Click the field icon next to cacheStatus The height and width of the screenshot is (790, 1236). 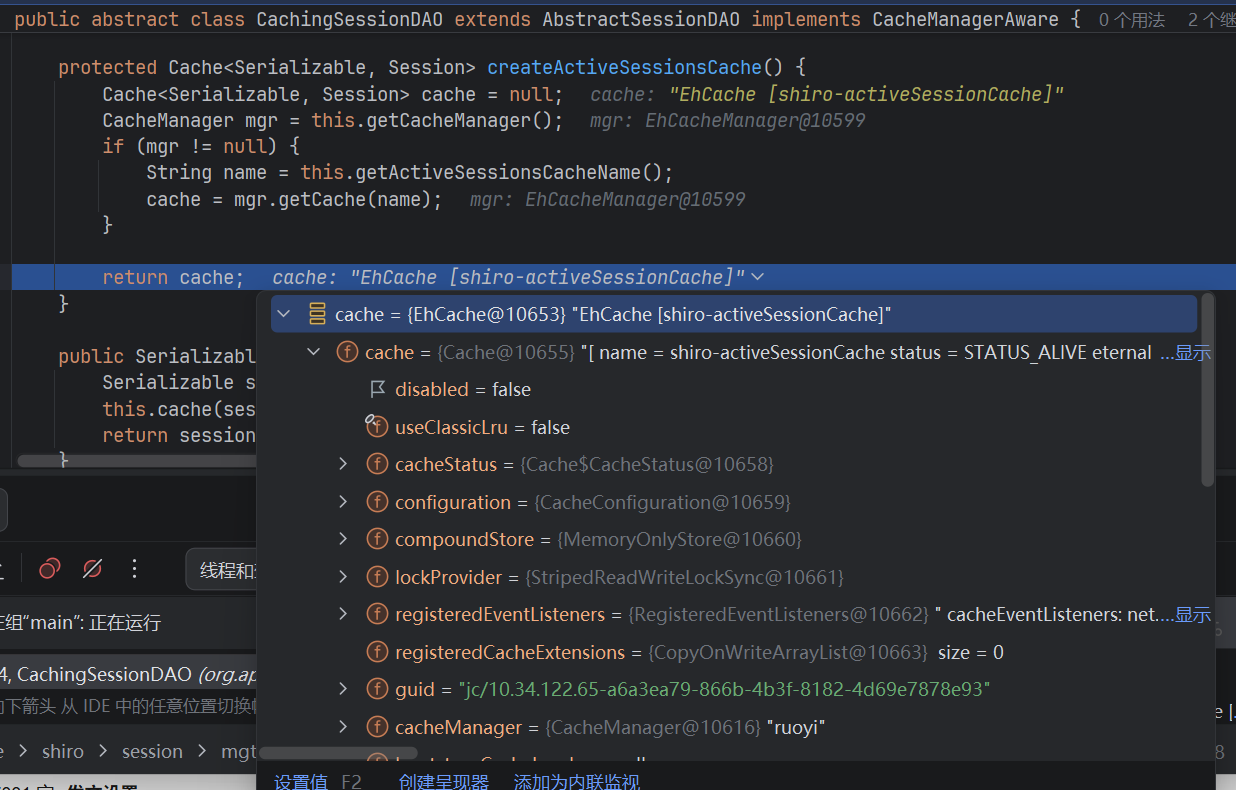(x=377, y=464)
